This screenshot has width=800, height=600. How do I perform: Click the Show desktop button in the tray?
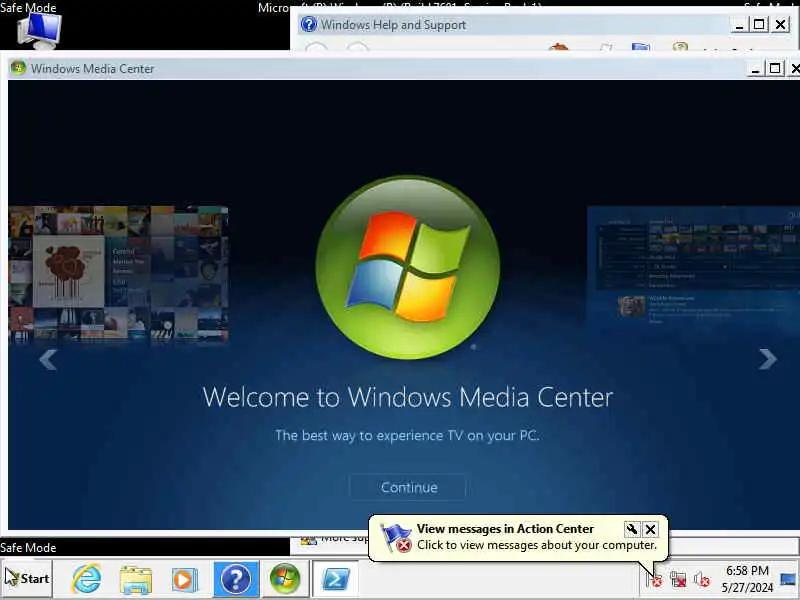pyautogui.click(x=788, y=579)
